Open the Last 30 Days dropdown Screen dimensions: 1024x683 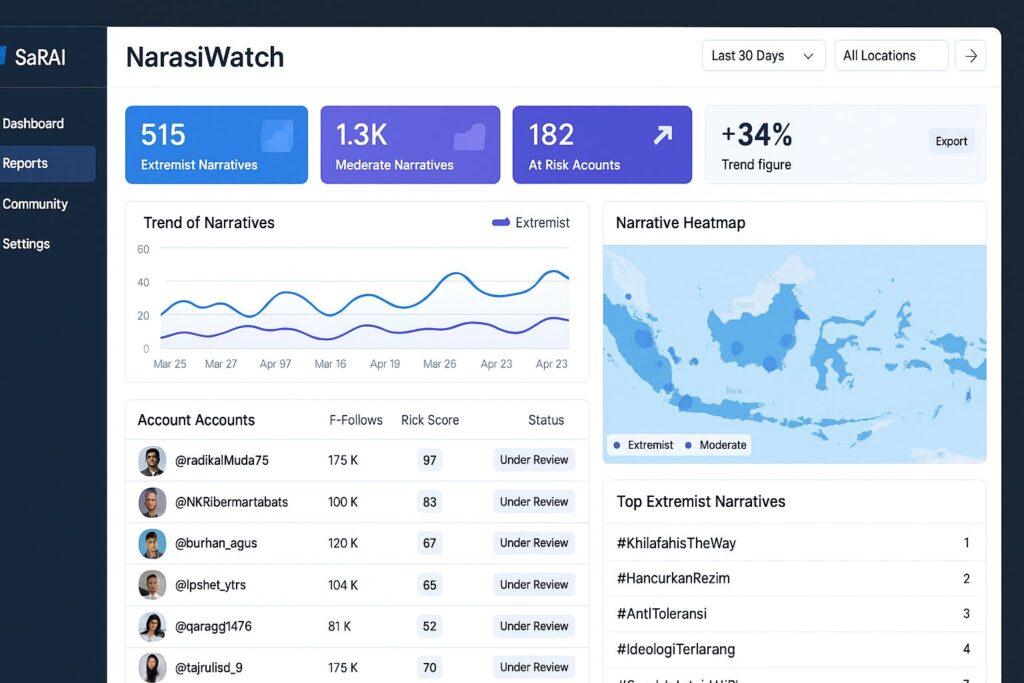[x=763, y=56]
